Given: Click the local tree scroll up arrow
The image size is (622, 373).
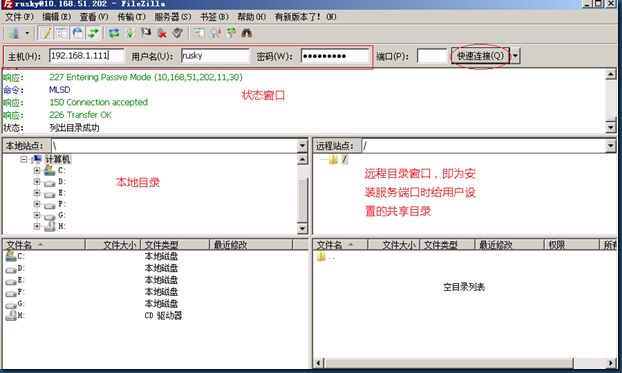Looking at the screenshot, I should (302, 160).
